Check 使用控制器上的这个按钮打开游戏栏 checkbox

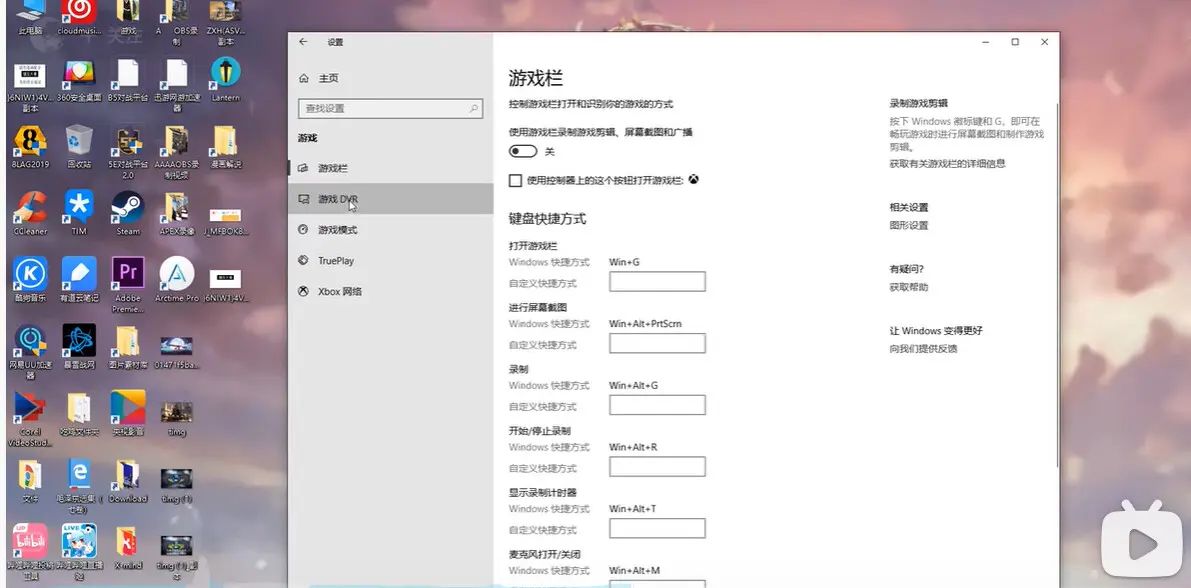[515, 180]
